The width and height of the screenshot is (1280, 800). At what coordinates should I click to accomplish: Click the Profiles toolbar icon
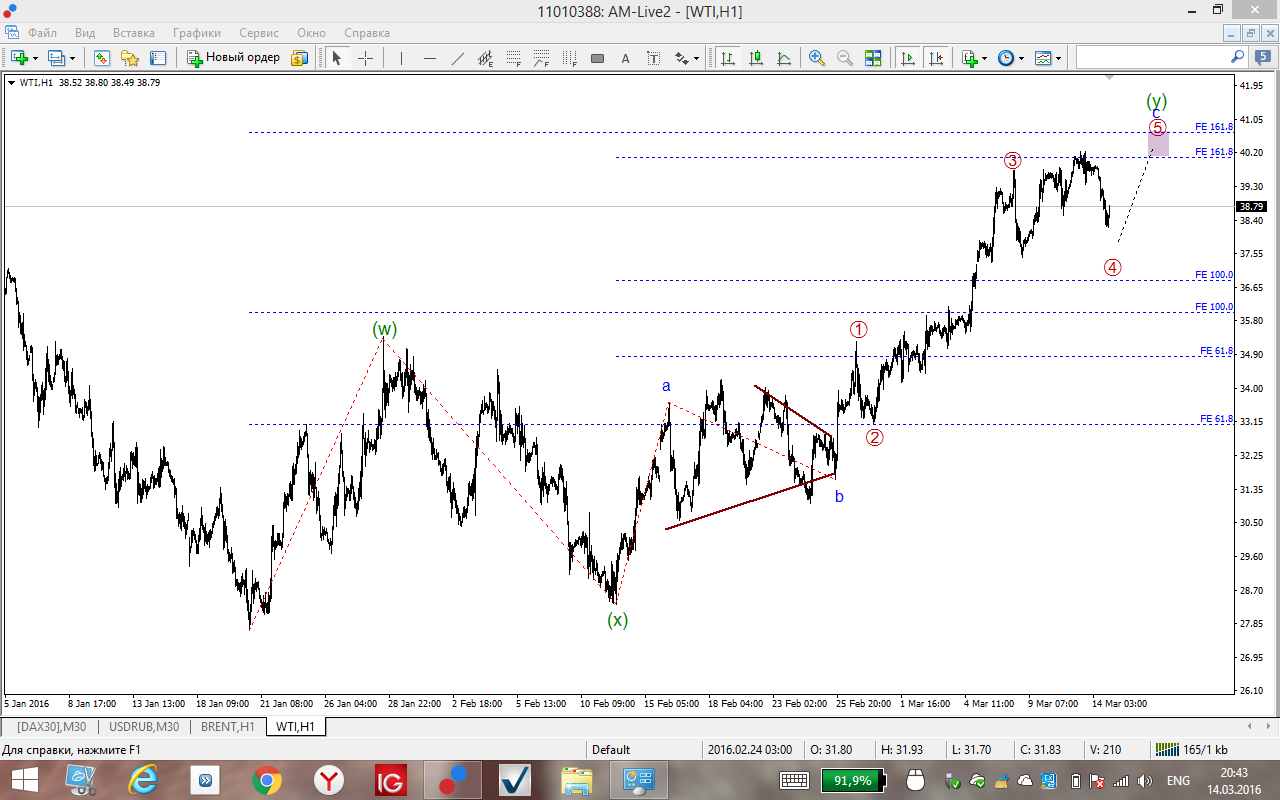[x=57, y=58]
